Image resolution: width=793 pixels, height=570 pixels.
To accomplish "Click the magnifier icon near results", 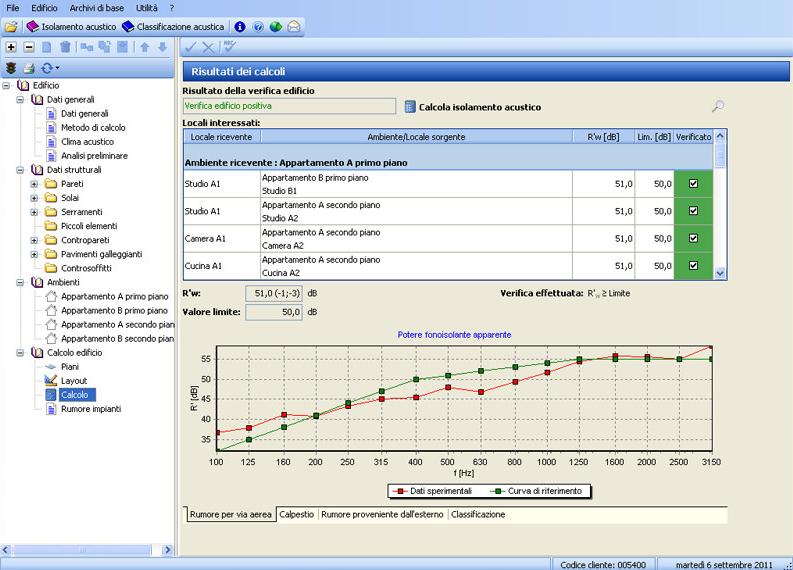I will click(x=717, y=106).
